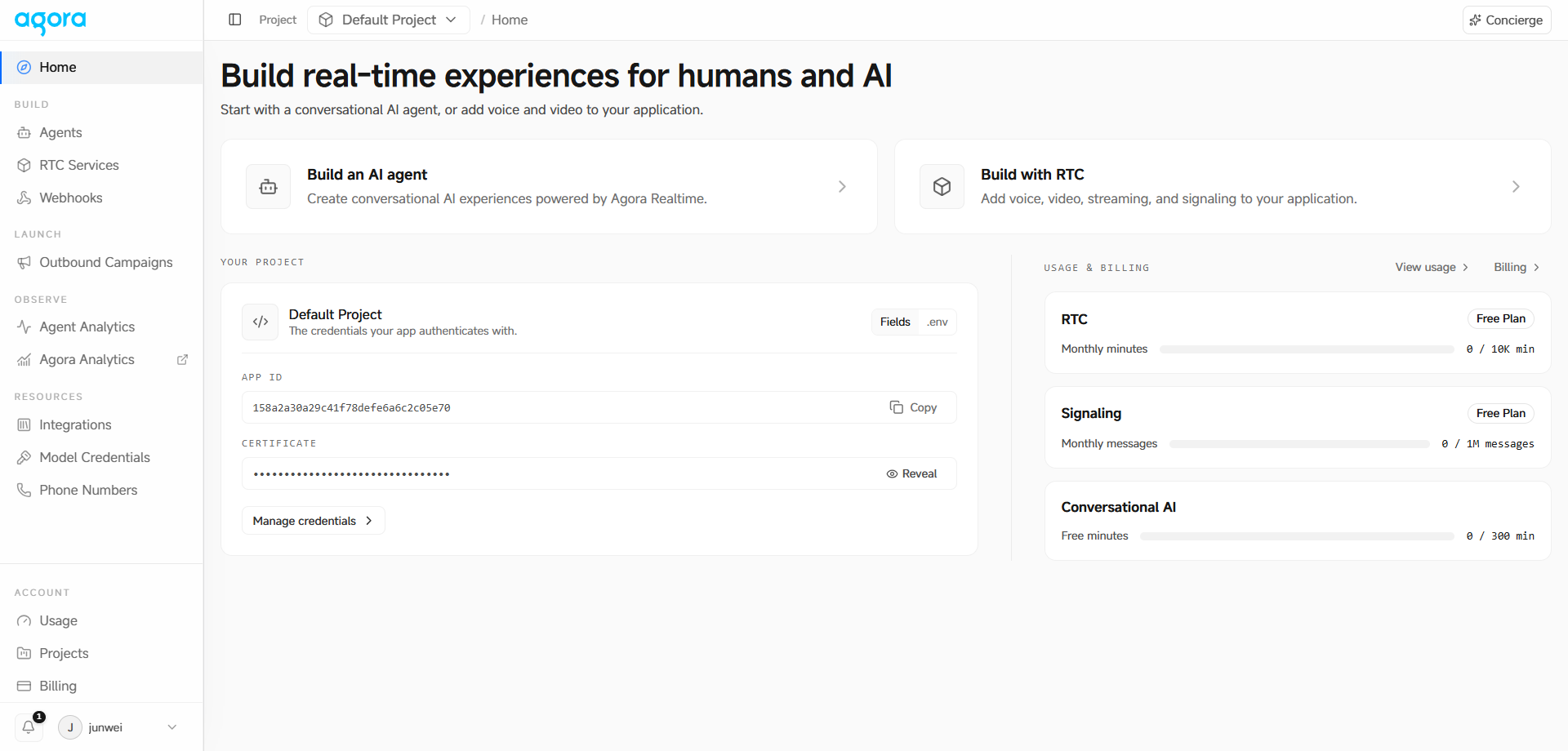The height and width of the screenshot is (751, 1568).
Task: Click the chevron on Build with RTC card
Action: click(x=1516, y=187)
